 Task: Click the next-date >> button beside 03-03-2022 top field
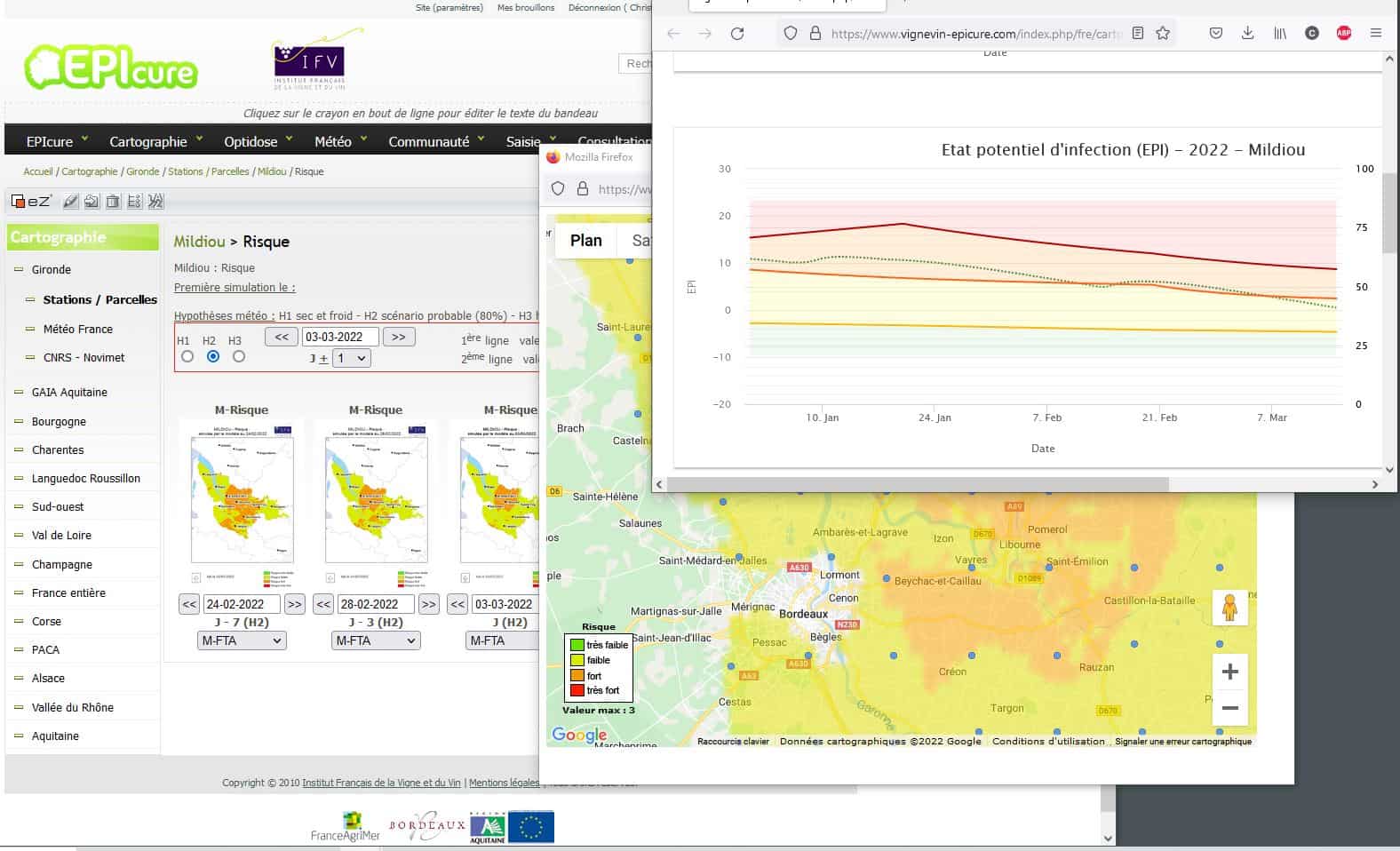[x=399, y=337]
